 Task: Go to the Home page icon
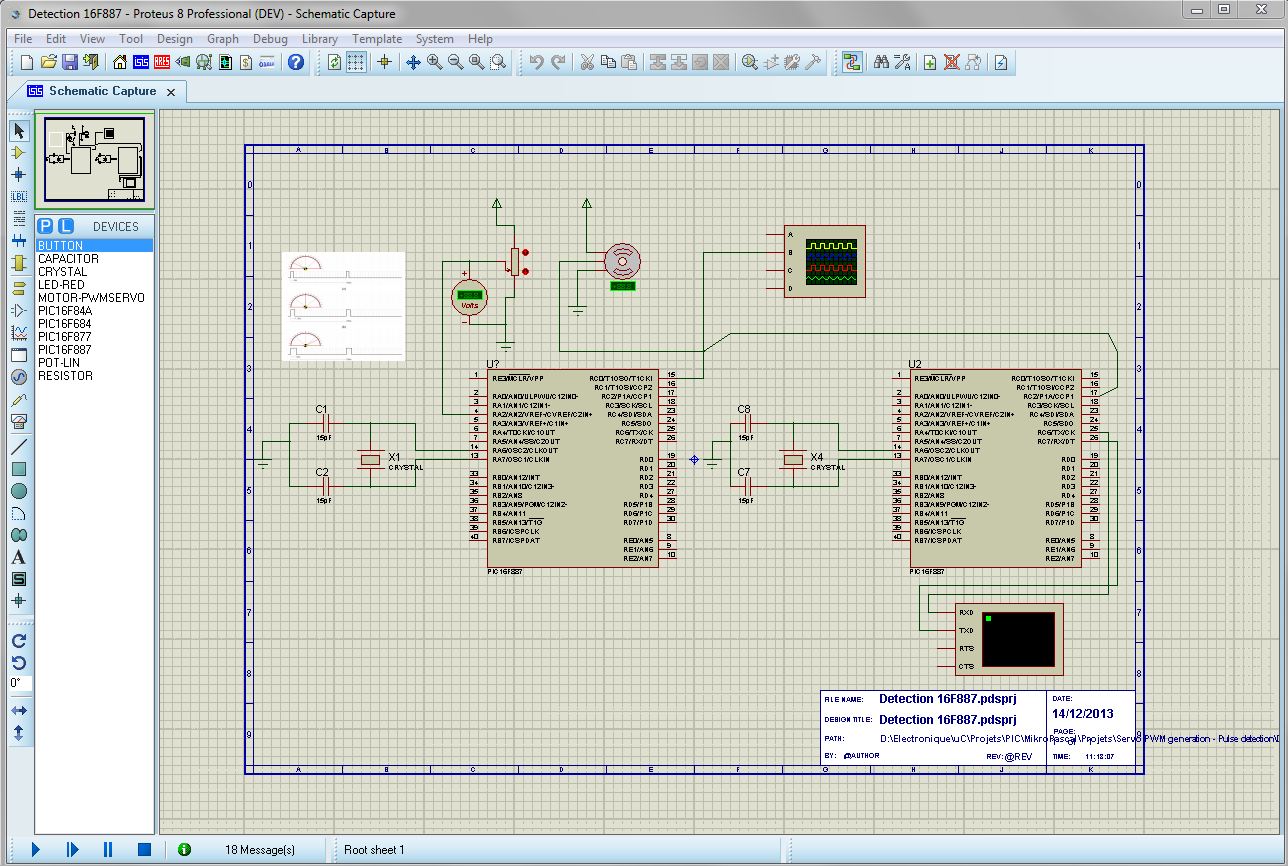tap(120, 62)
